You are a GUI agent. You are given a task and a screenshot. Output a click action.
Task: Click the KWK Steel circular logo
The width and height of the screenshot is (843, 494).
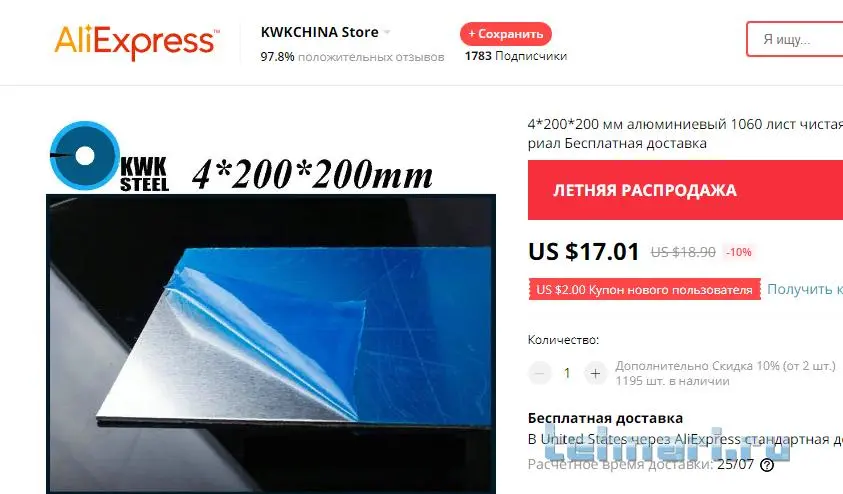84,156
